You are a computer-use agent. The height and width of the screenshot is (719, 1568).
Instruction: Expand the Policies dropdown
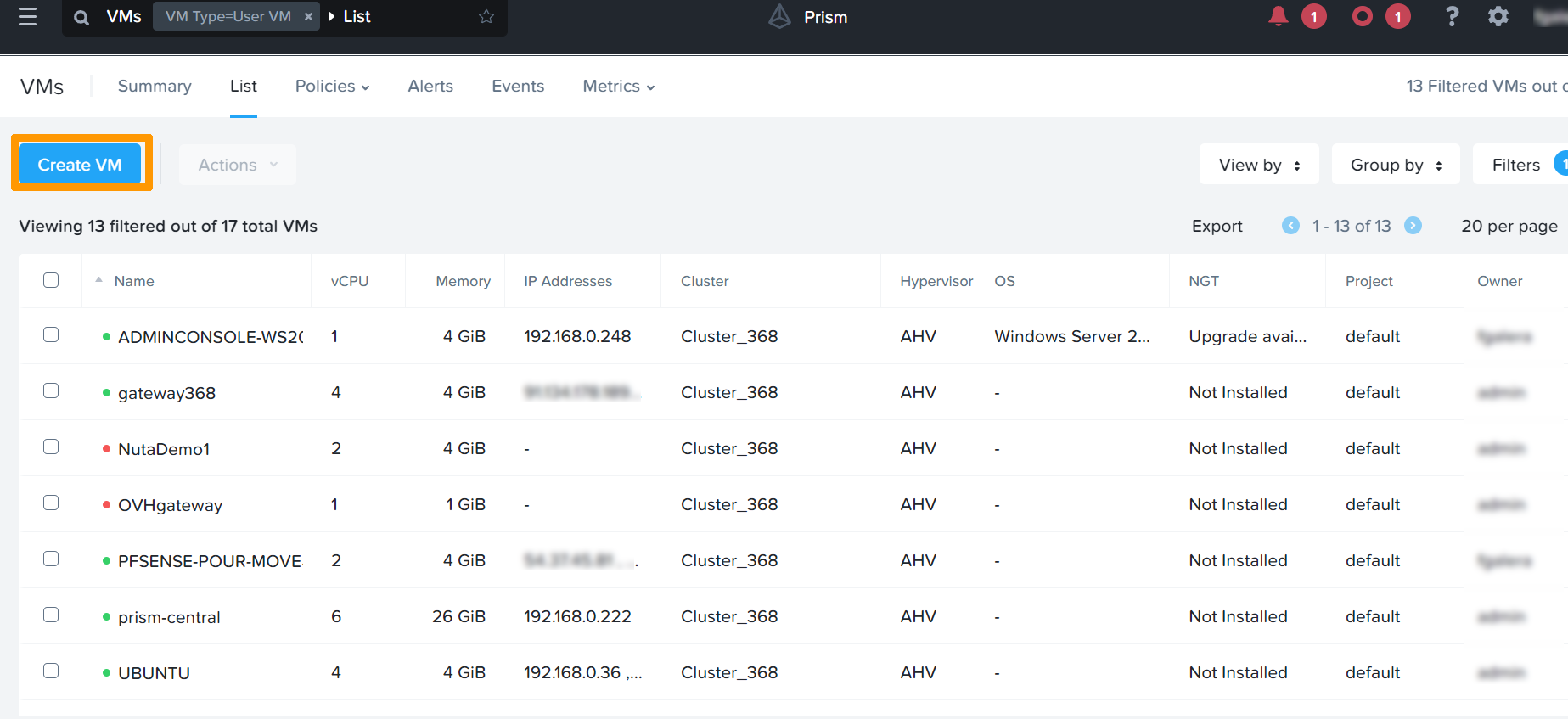[332, 87]
